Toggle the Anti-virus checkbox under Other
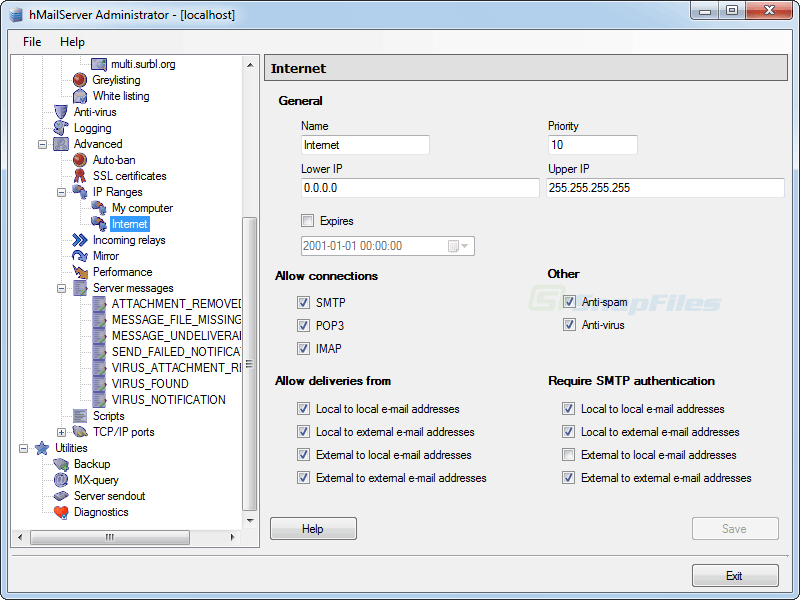 coord(569,324)
